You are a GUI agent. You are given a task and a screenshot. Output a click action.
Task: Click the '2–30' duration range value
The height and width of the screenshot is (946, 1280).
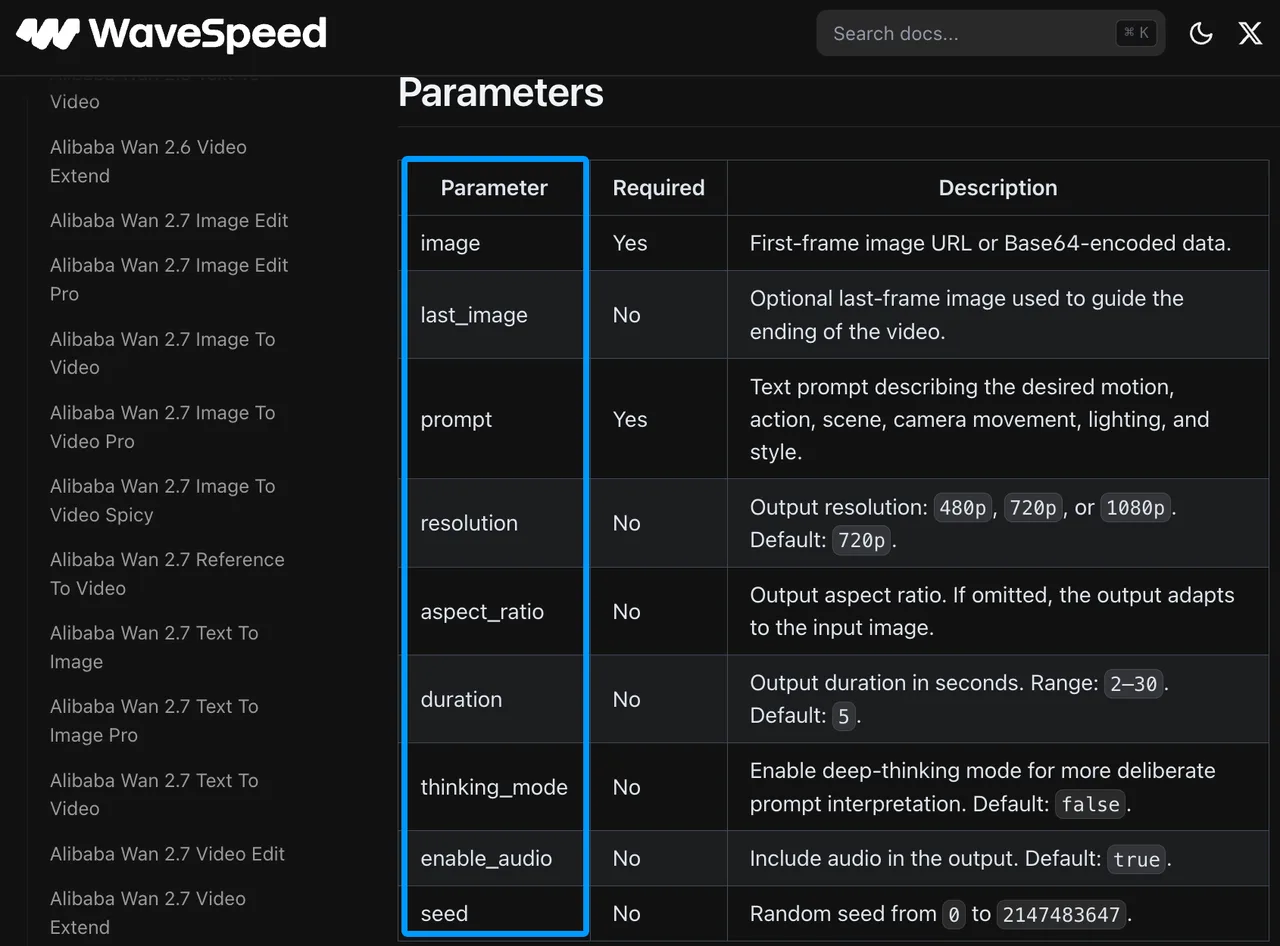(1134, 684)
